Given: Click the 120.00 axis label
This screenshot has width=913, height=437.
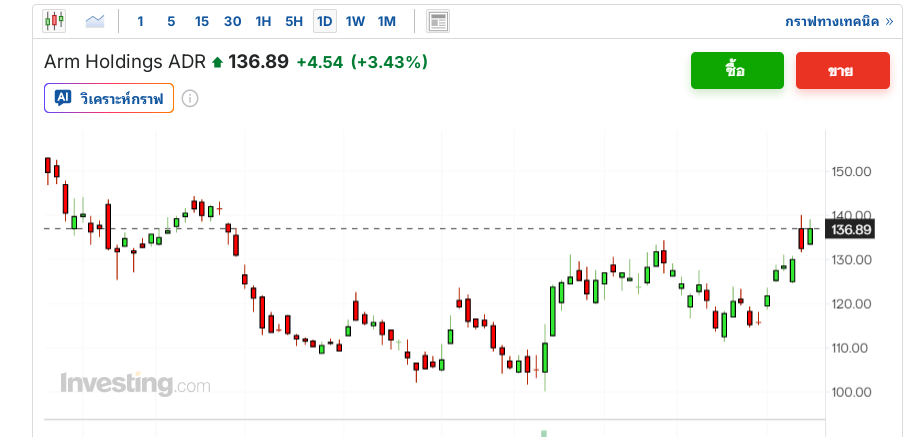Looking at the screenshot, I should (x=849, y=304).
